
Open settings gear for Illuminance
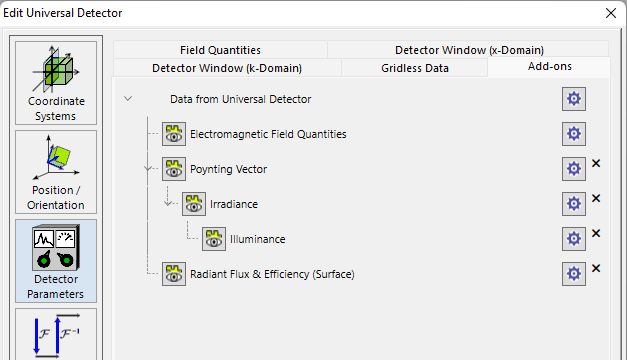[574, 239]
